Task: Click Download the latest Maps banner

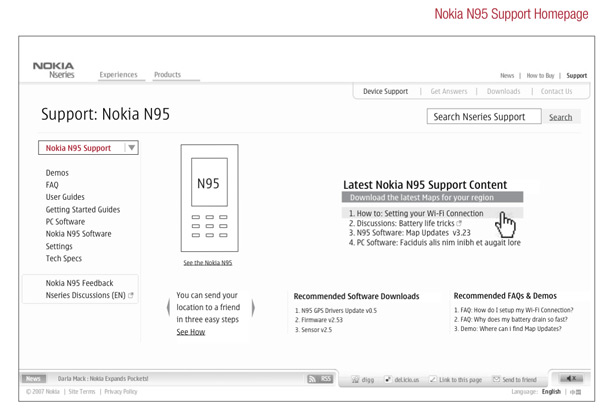Action: 432,198
